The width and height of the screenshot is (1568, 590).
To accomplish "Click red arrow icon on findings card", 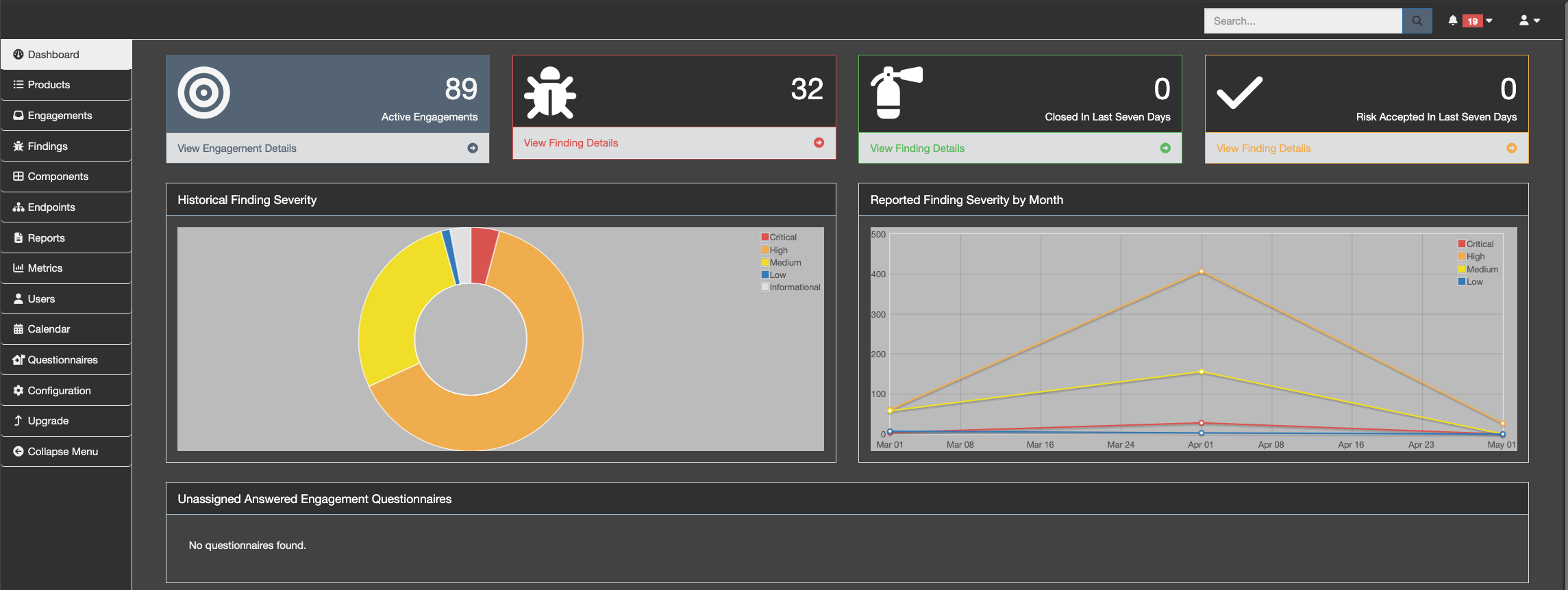I will [819, 143].
